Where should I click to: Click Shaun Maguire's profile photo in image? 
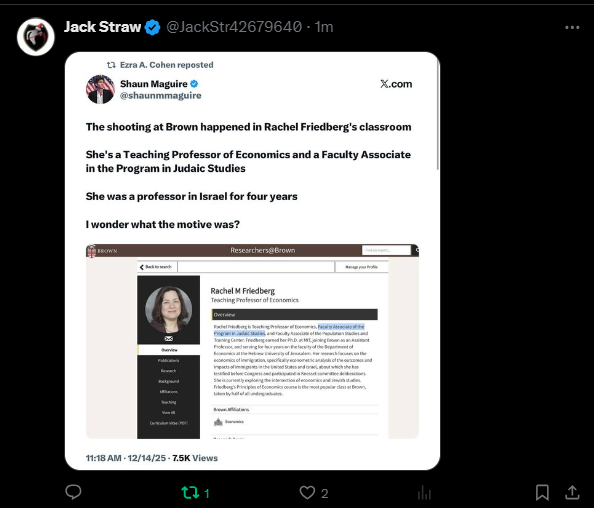pyautogui.click(x=100, y=89)
